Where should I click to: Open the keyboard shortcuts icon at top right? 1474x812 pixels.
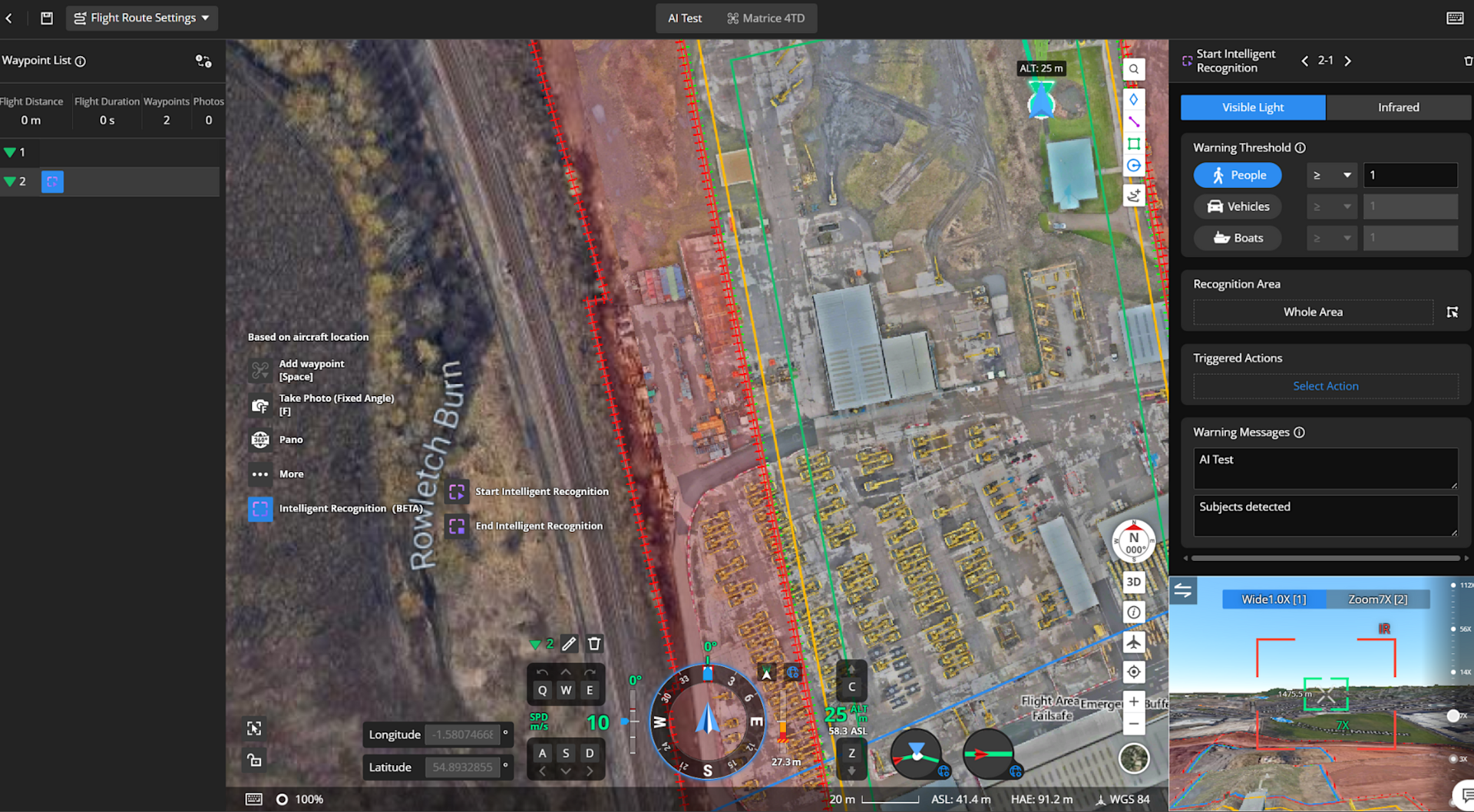(x=1455, y=18)
